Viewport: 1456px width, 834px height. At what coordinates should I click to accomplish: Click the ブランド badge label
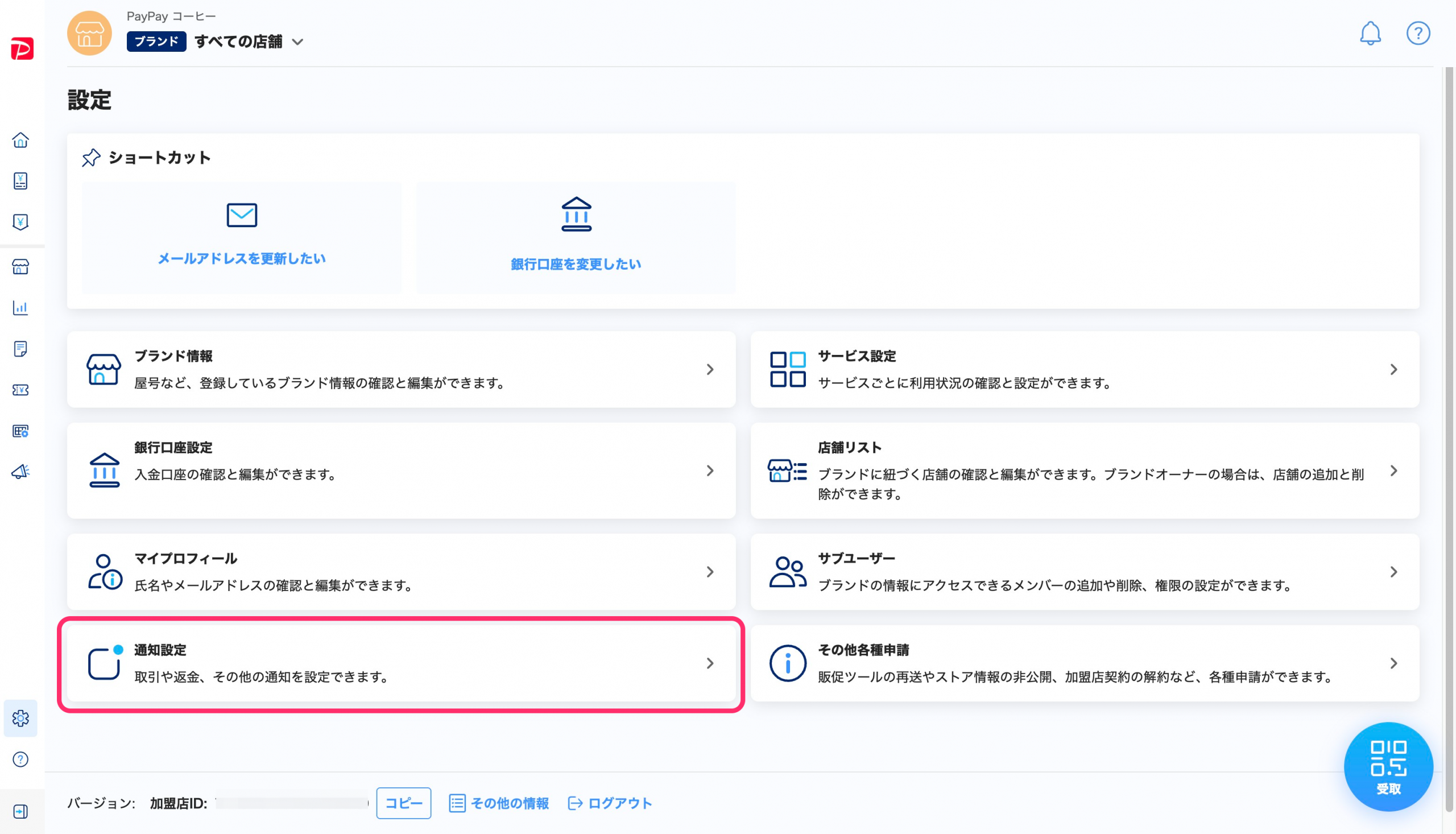pyautogui.click(x=156, y=41)
